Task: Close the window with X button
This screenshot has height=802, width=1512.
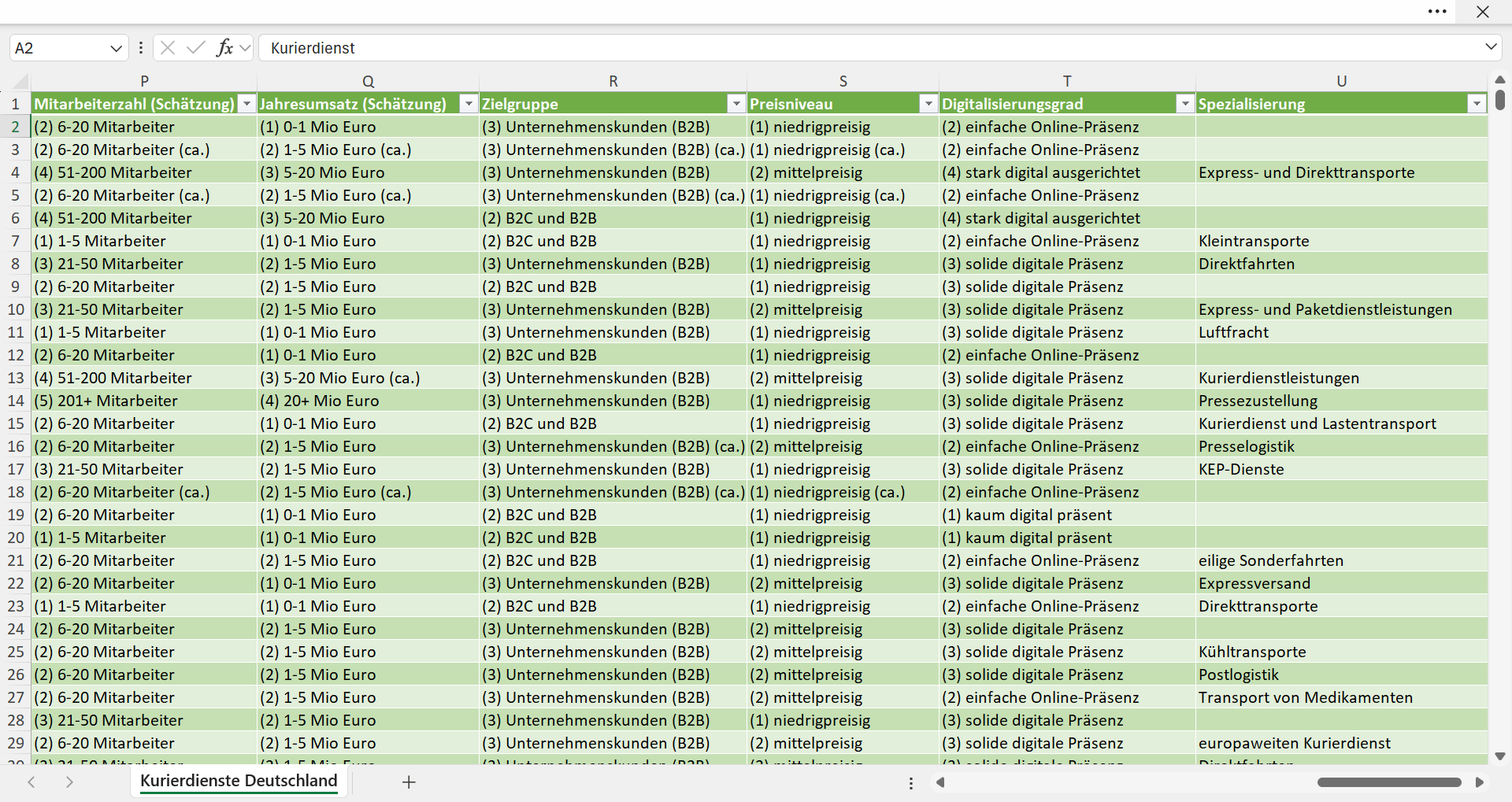Action: pos(1483,12)
